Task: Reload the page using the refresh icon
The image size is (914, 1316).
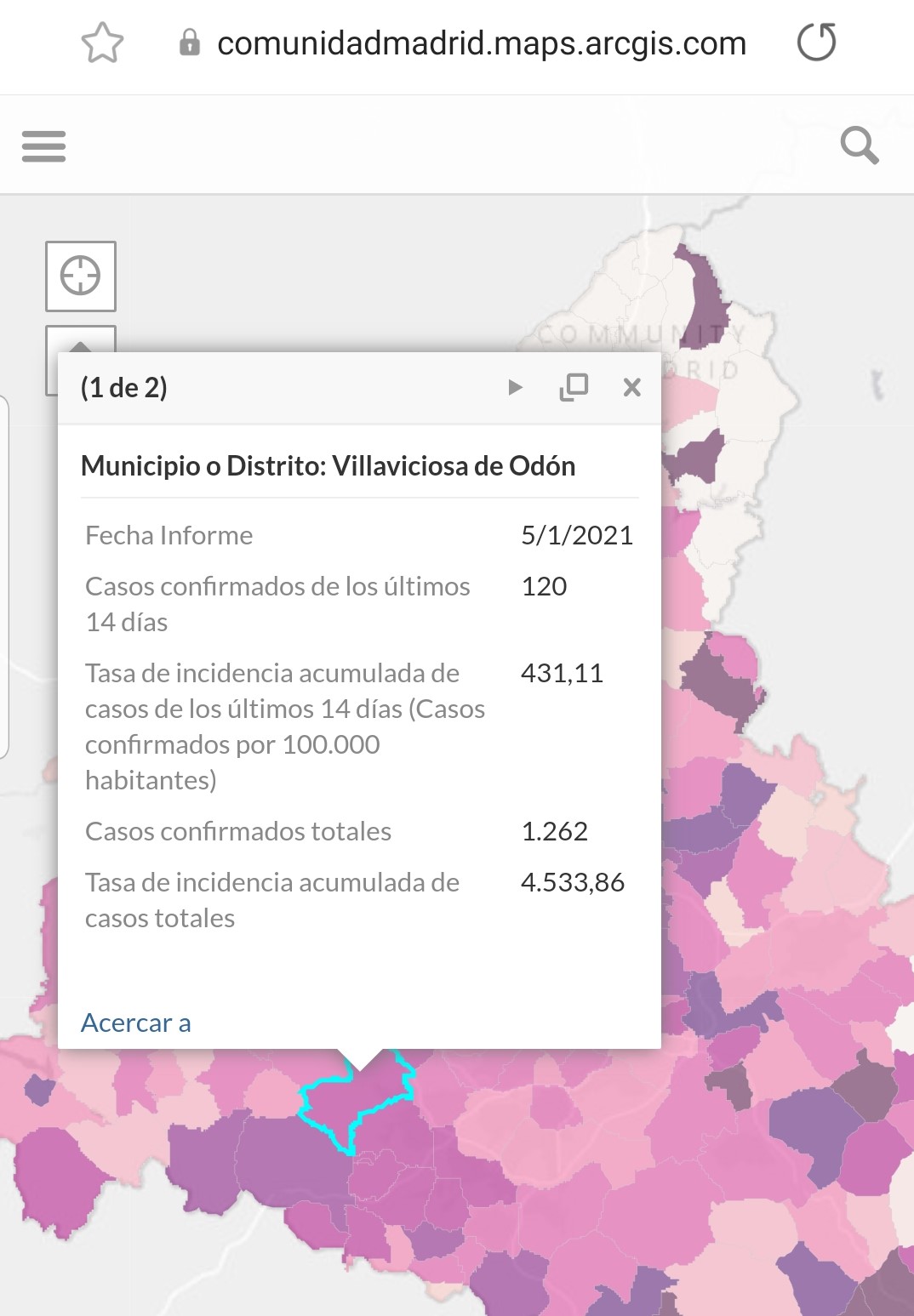Action: pos(816,43)
